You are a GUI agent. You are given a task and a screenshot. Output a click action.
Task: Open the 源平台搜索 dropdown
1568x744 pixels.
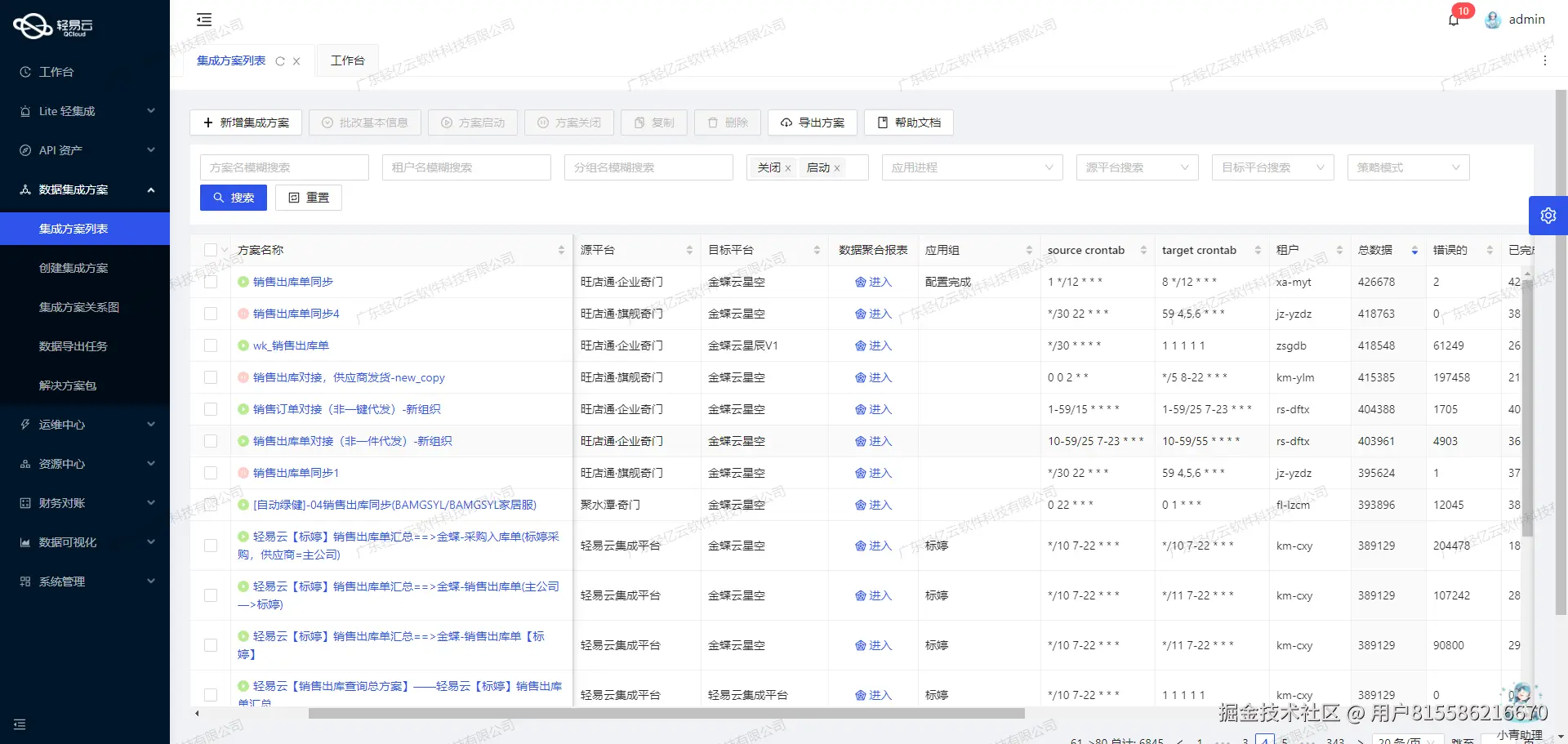pyautogui.click(x=1137, y=167)
